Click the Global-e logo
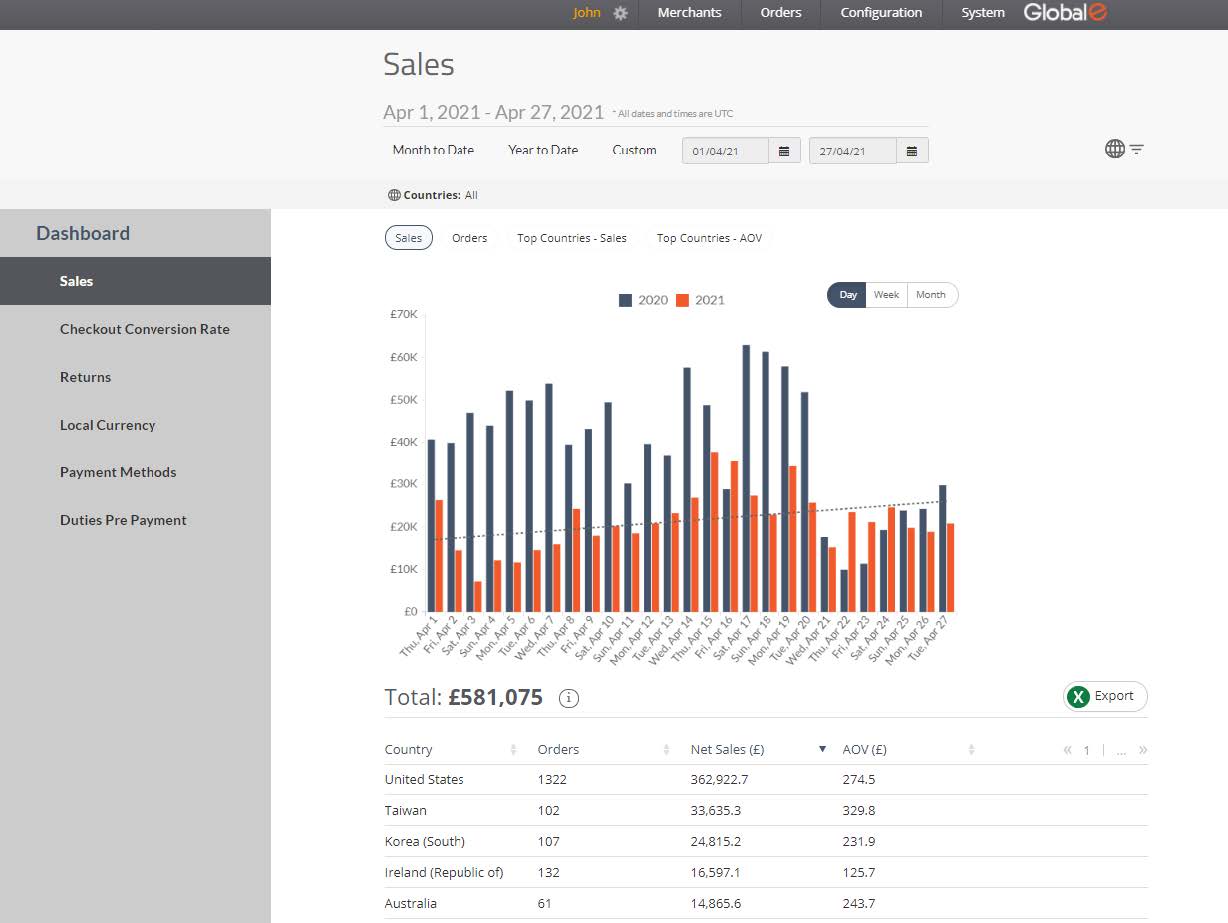The image size is (1228, 923). [1065, 12]
